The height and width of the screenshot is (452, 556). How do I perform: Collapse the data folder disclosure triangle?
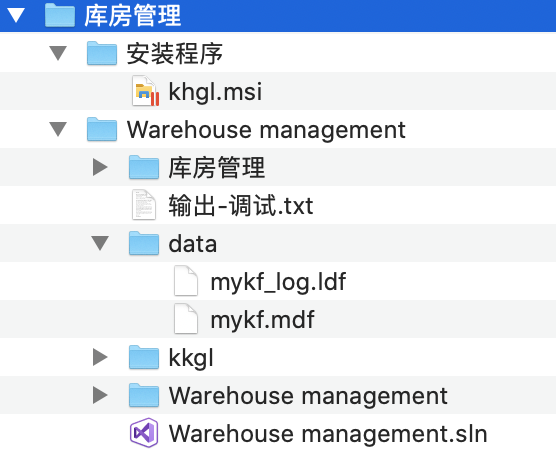point(100,243)
